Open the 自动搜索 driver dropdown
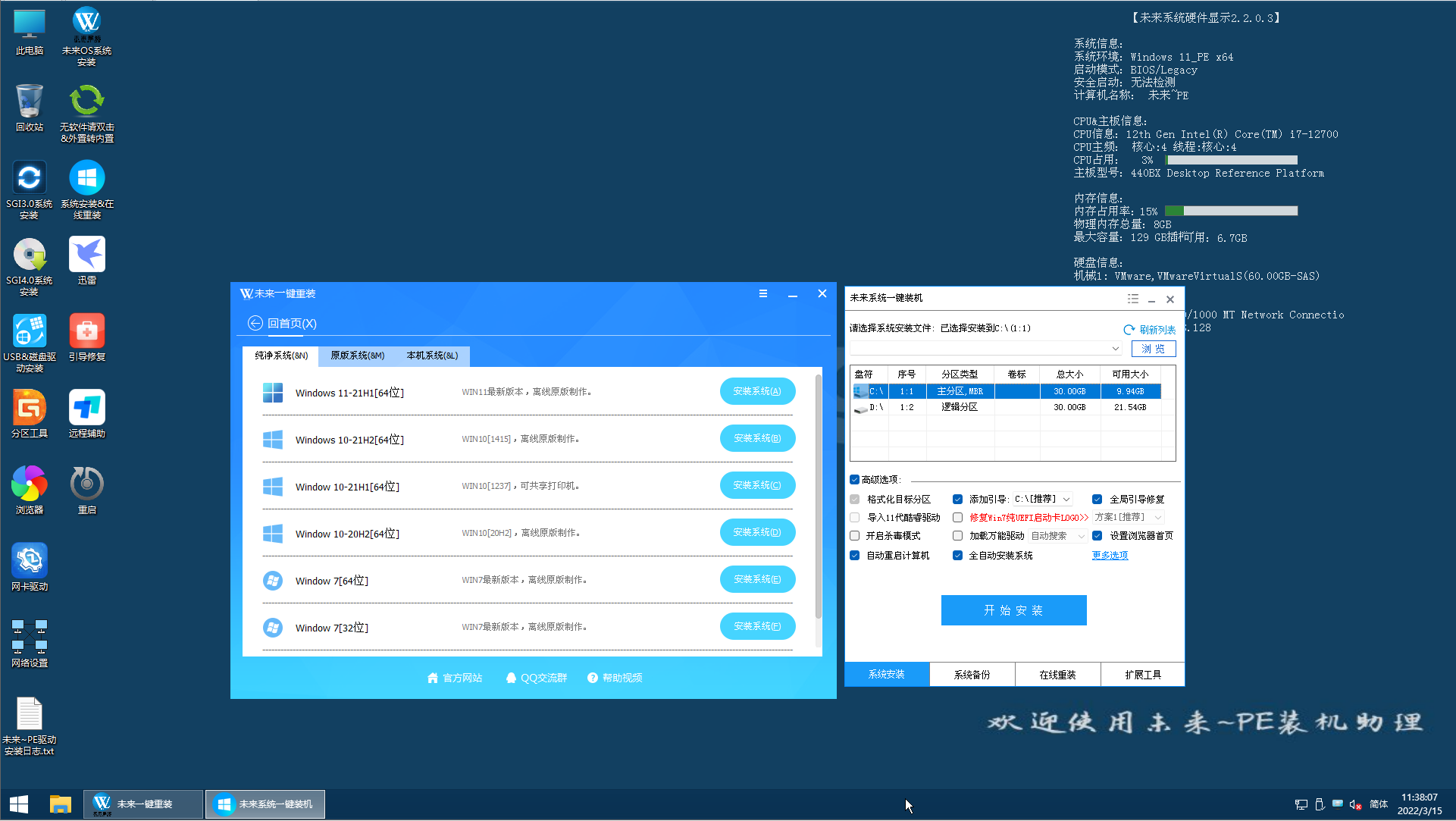This screenshot has height=821, width=1456. pyautogui.click(x=1058, y=536)
